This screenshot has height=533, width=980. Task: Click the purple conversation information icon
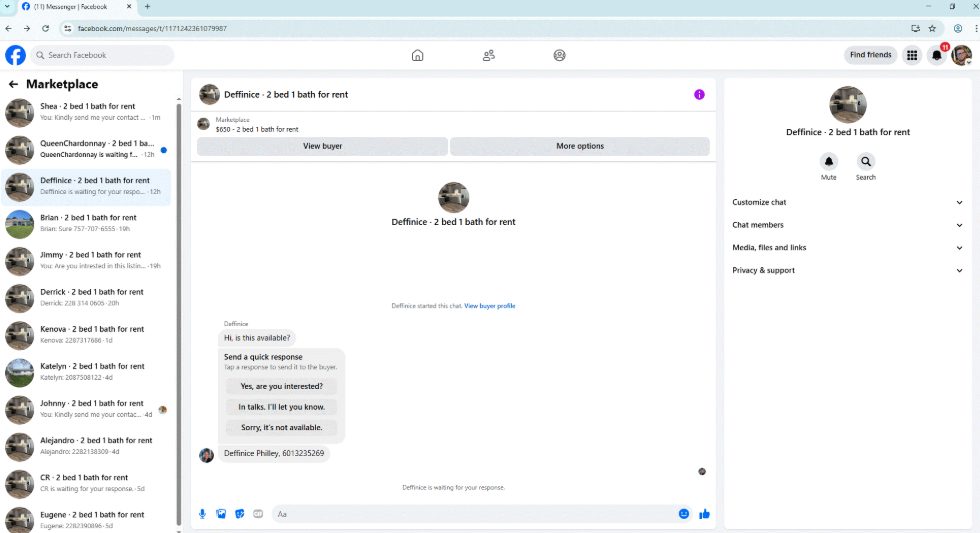[699, 94]
